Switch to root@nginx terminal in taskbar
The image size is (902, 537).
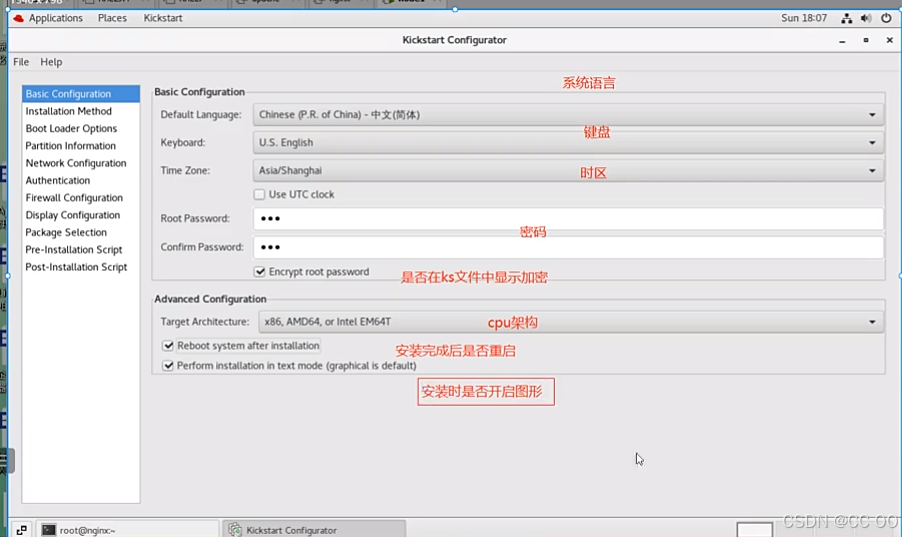coord(128,530)
